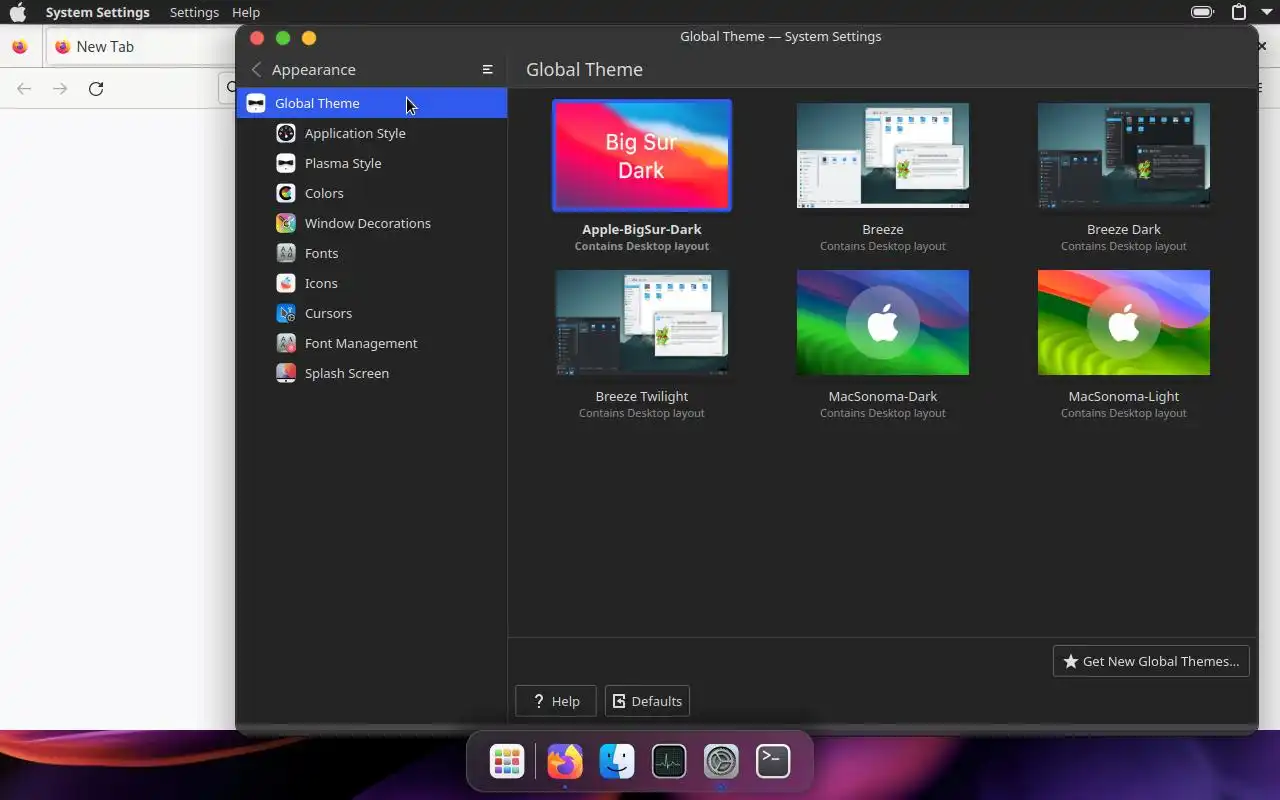Screen dimensions: 1280x800
Task: Open the Finder-style file manager in dock
Action: click(617, 762)
